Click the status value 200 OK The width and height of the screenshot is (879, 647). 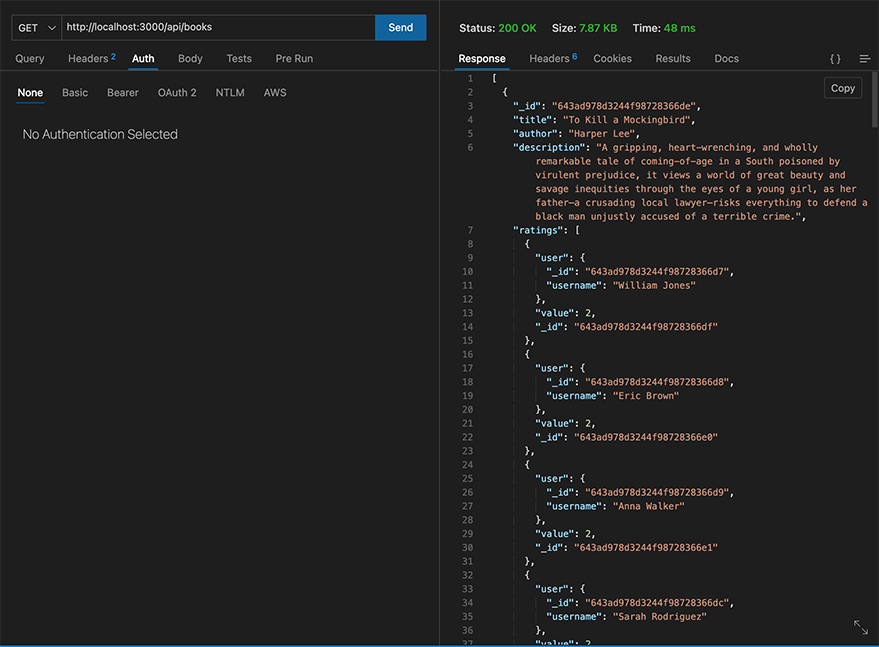pyautogui.click(x=517, y=28)
